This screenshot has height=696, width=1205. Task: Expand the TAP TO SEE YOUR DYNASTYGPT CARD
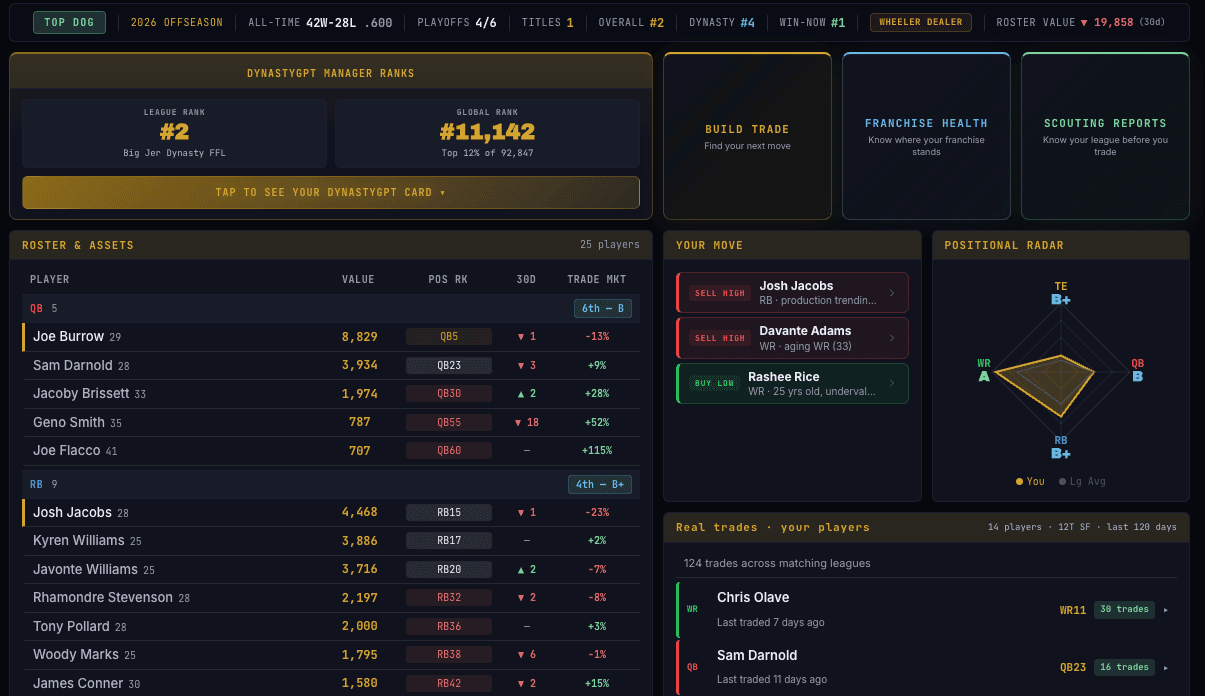coord(330,192)
